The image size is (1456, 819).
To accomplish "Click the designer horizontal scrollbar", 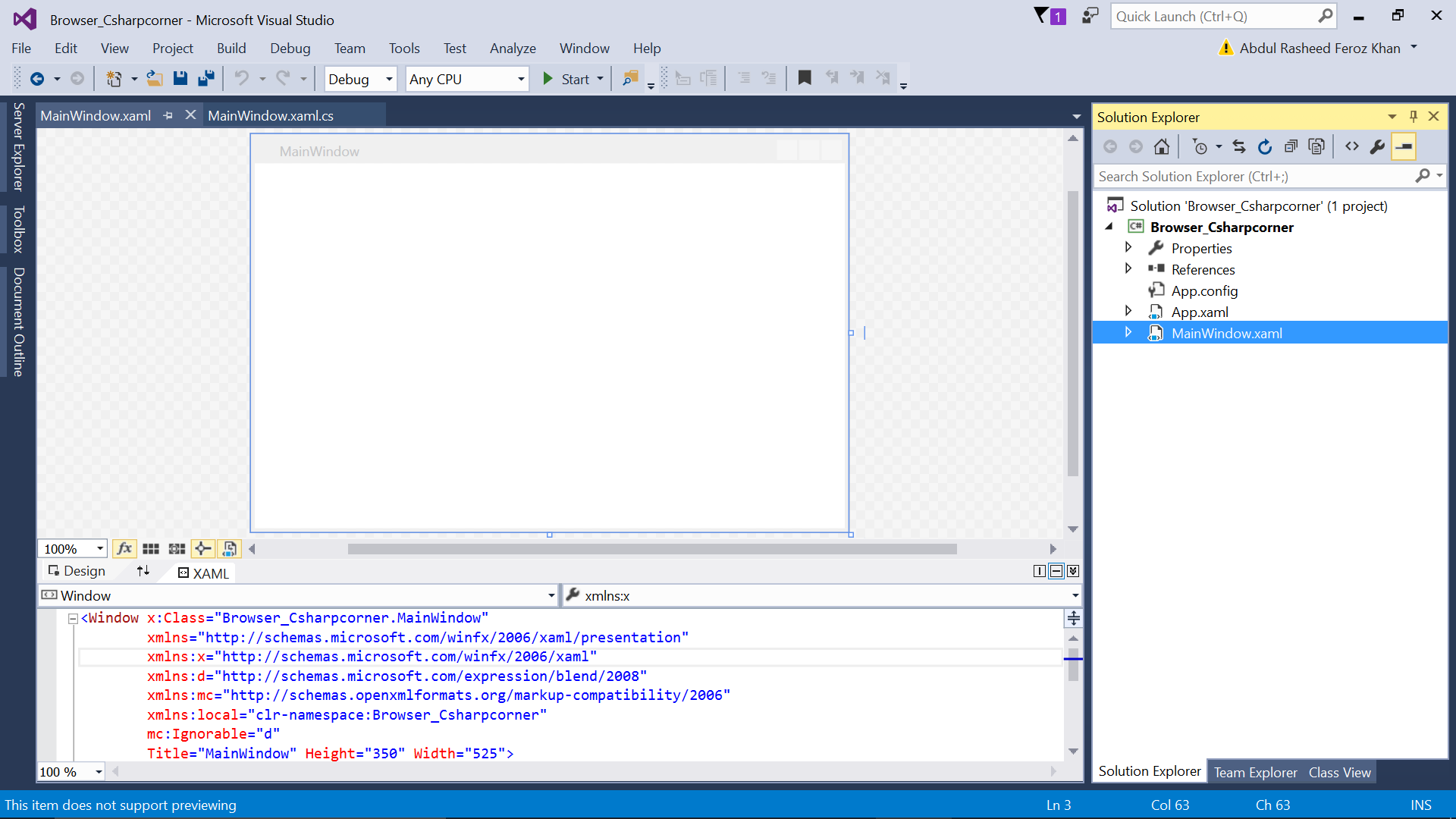I will point(652,548).
